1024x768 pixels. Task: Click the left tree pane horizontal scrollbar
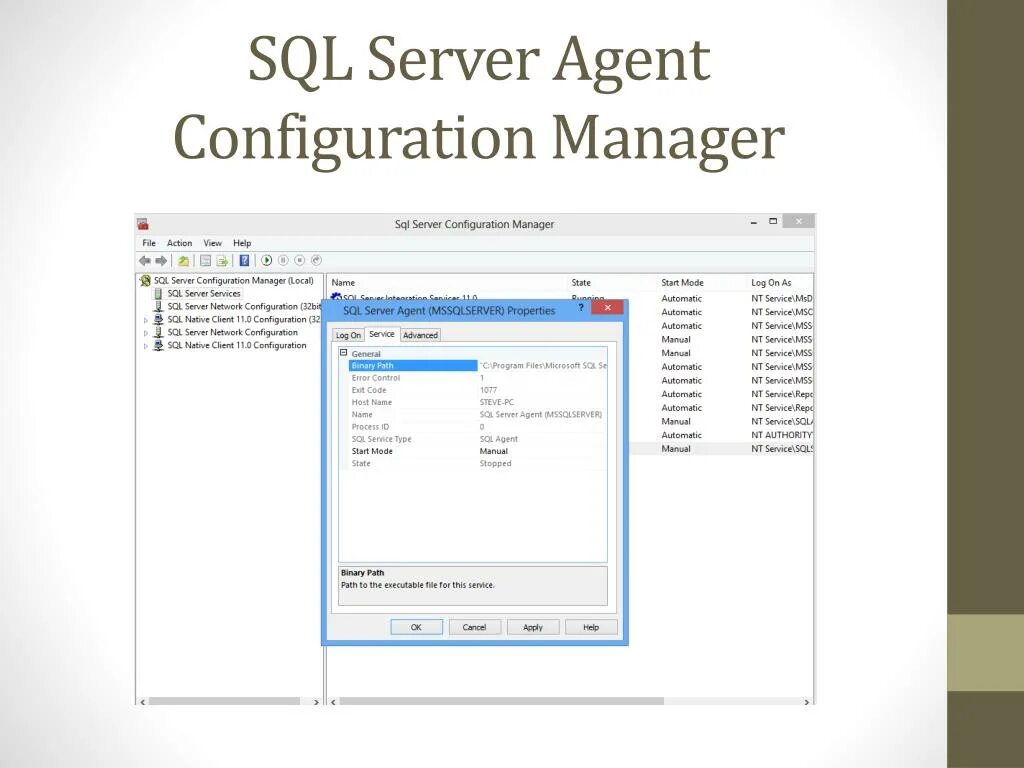pyautogui.click(x=224, y=701)
